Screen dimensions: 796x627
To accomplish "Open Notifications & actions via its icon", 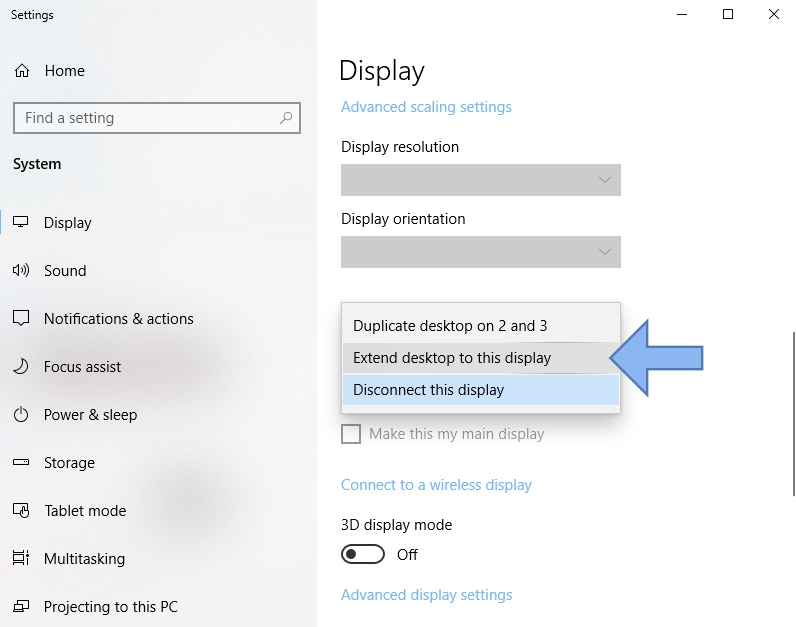I will point(21,318).
